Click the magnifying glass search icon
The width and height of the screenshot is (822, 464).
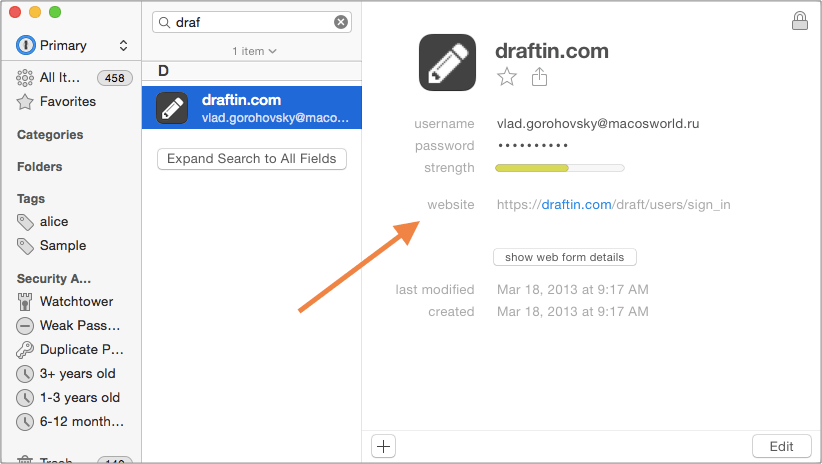click(x=164, y=23)
